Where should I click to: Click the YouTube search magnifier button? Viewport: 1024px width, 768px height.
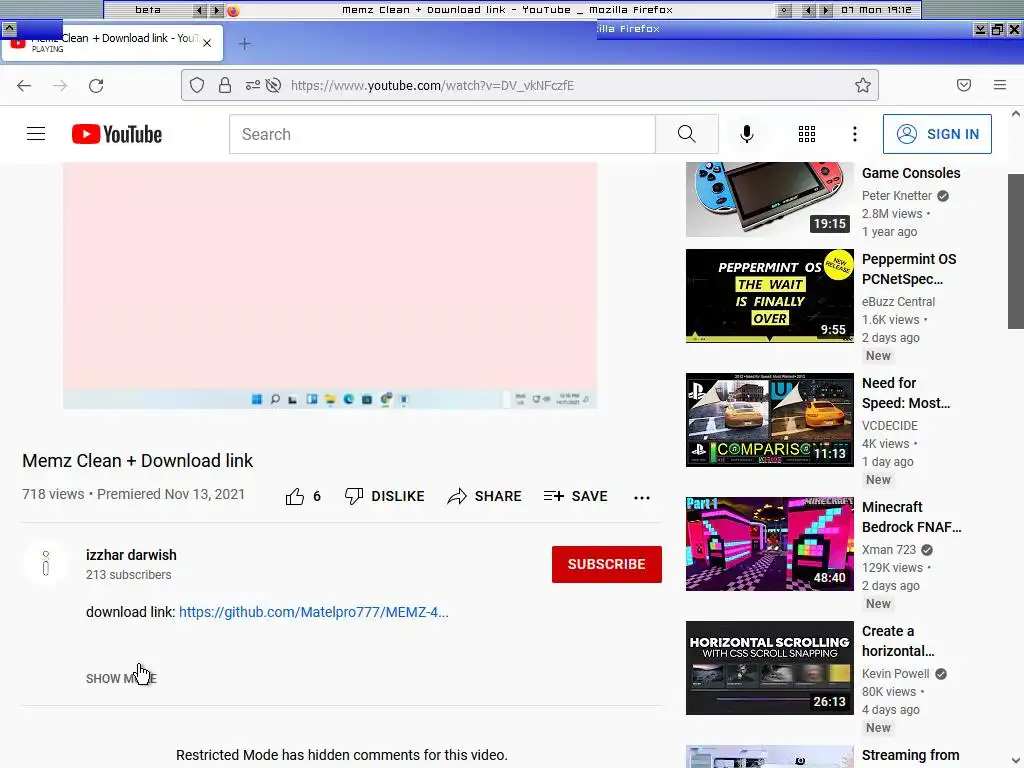point(686,134)
